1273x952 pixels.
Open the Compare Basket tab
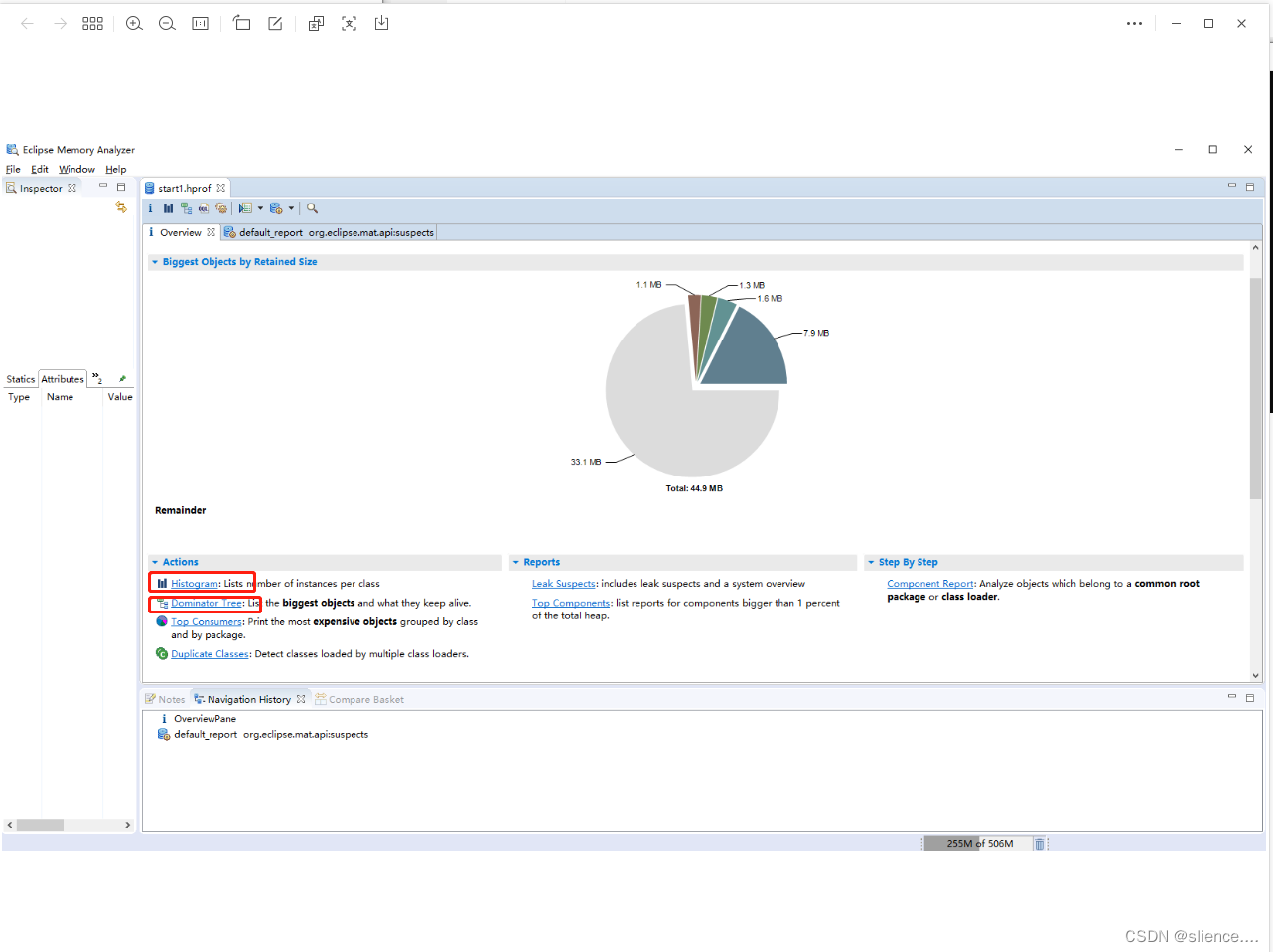click(x=359, y=699)
